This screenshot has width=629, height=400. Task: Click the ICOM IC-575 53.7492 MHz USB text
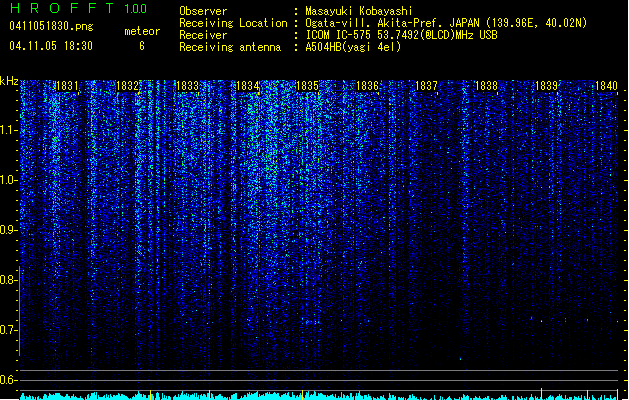[402, 35]
